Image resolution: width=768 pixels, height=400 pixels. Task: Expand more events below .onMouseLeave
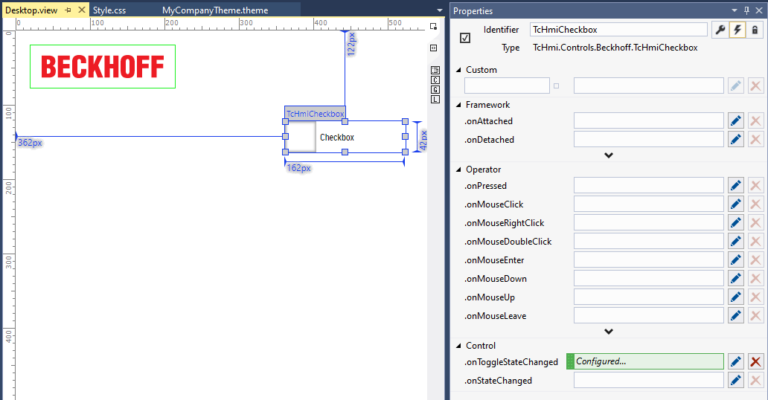[608, 332]
